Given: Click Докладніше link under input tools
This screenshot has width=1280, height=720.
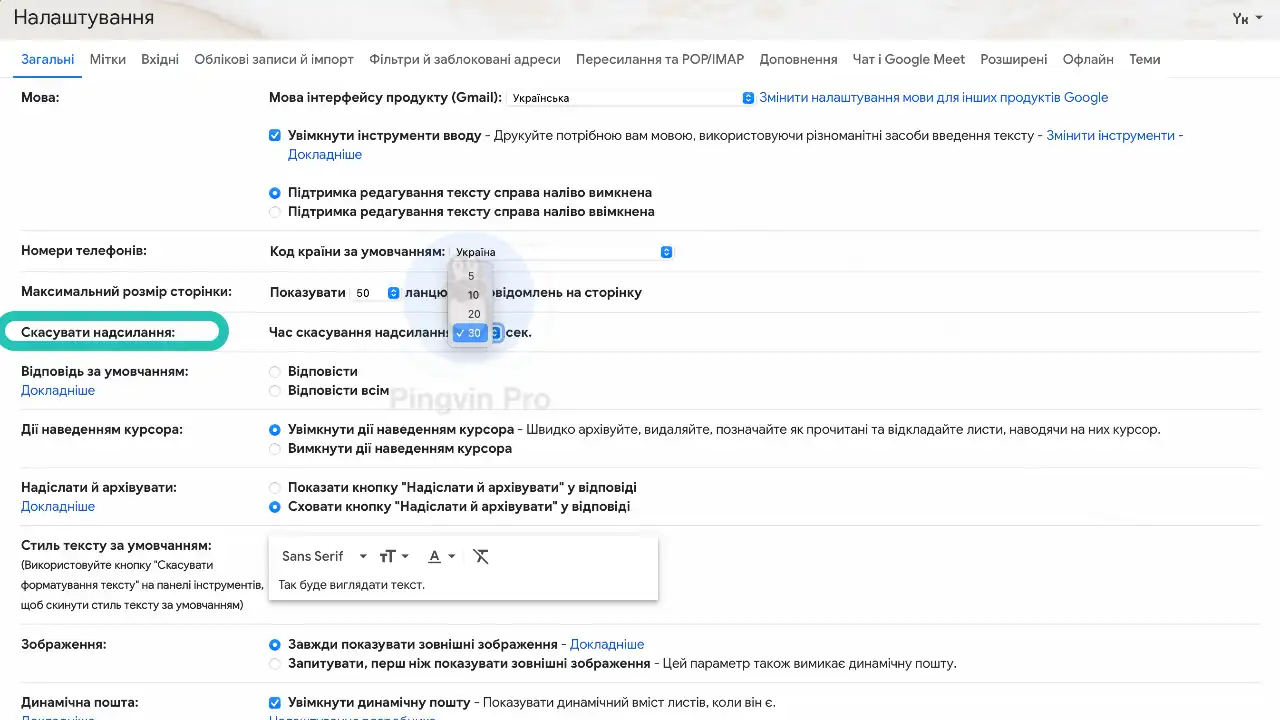Looking at the screenshot, I should 325,155.
